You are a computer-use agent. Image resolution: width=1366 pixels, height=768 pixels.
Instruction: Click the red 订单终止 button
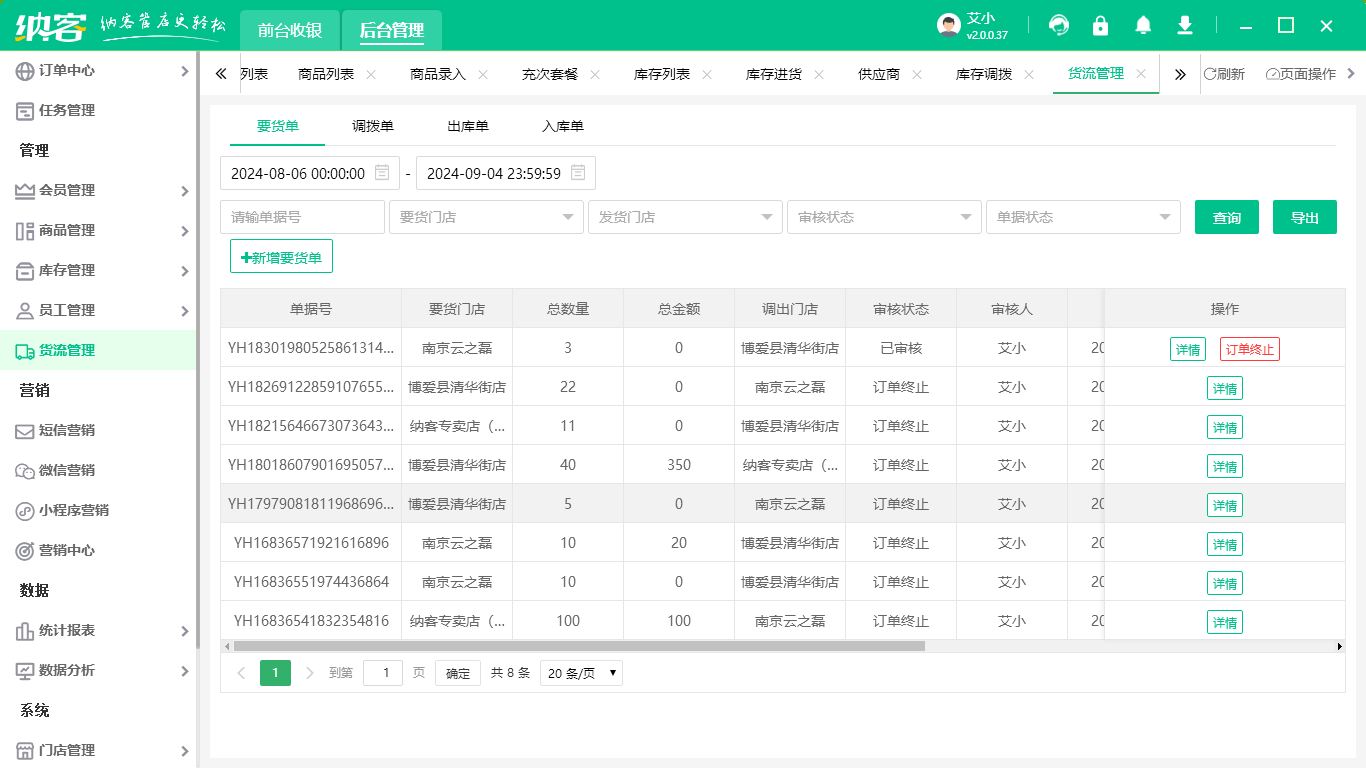pos(1249,349)
